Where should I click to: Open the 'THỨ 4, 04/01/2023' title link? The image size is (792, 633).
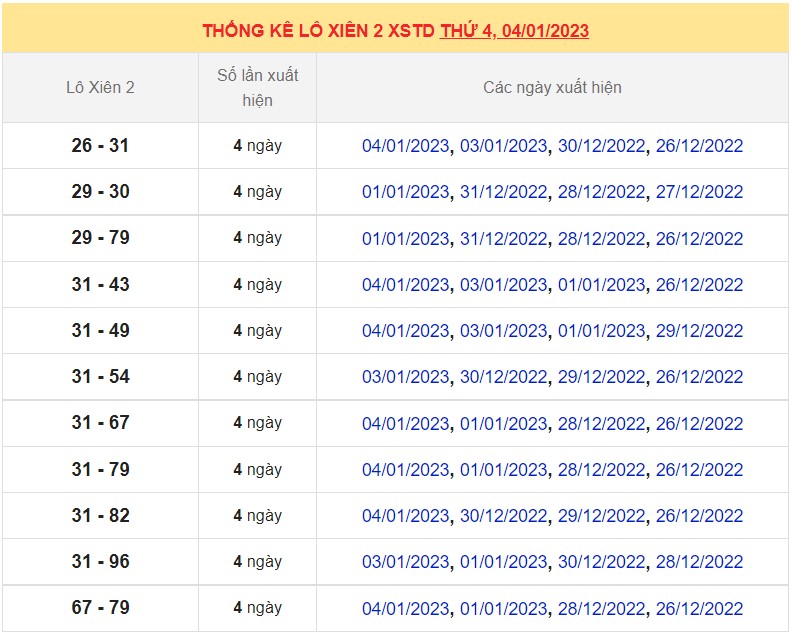(514, 31)
